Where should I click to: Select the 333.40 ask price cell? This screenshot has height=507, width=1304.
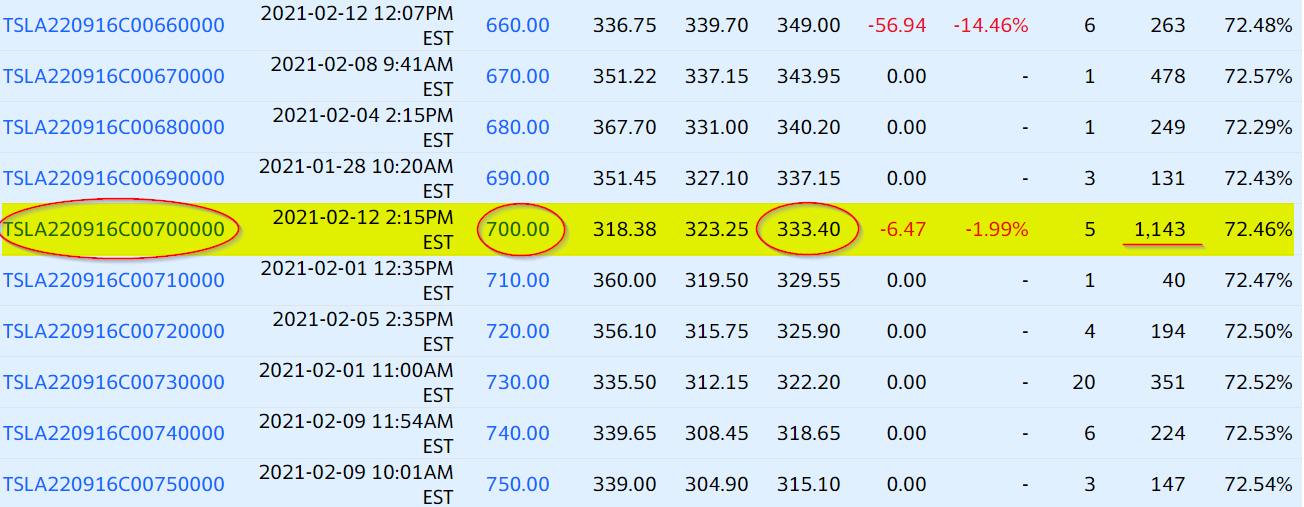(x=808, y=229)
